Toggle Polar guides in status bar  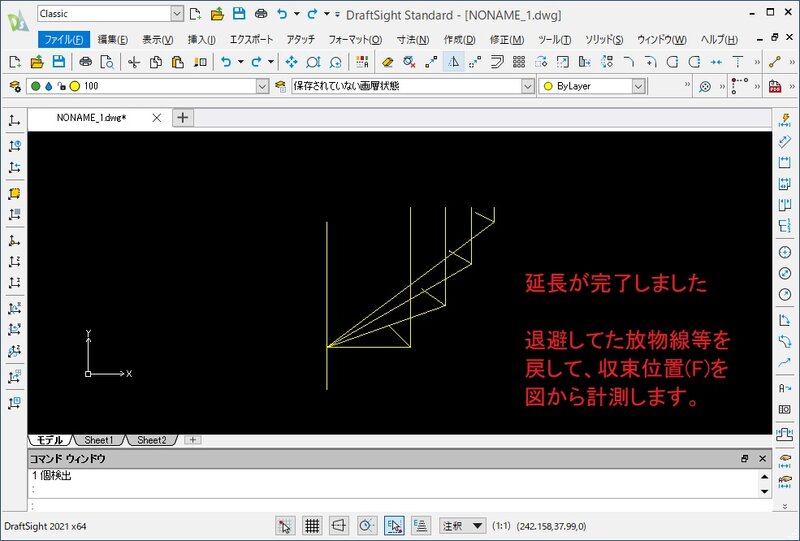[x=366, y=526]
